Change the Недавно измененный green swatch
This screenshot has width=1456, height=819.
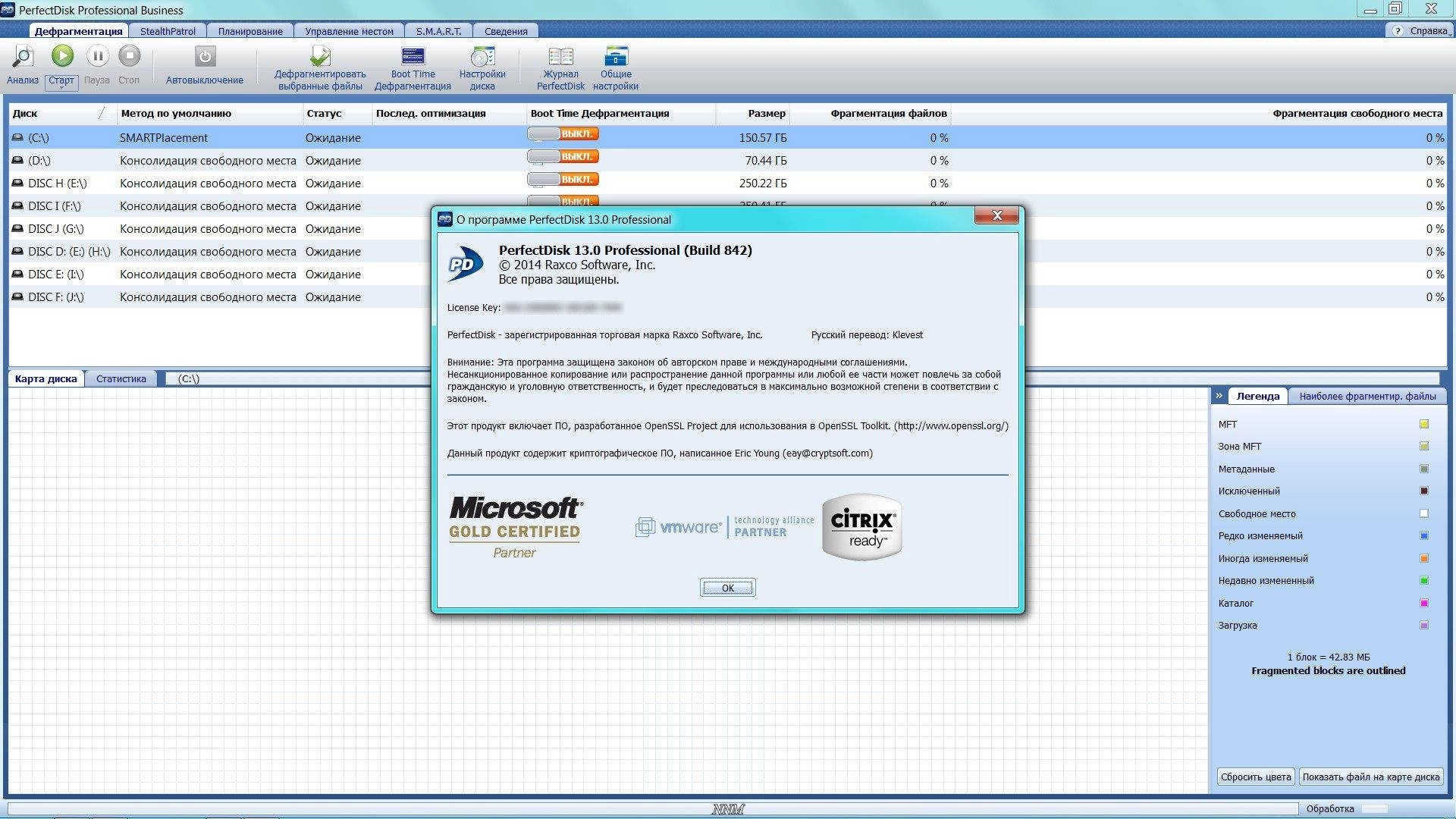click(1423, 581)
